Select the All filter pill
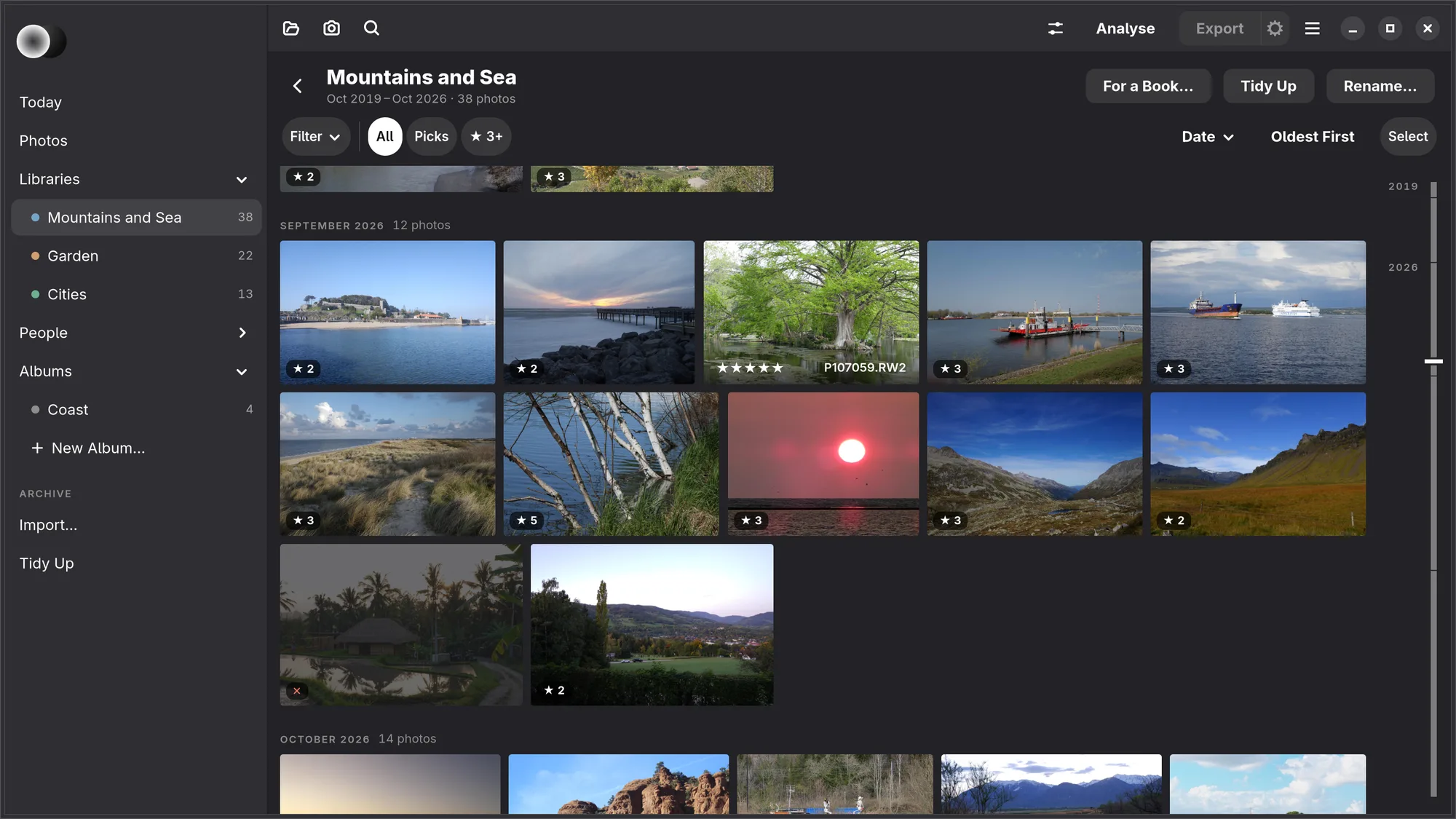The width and height of the screenshot is (1456, 819). (x=385, y=137)
